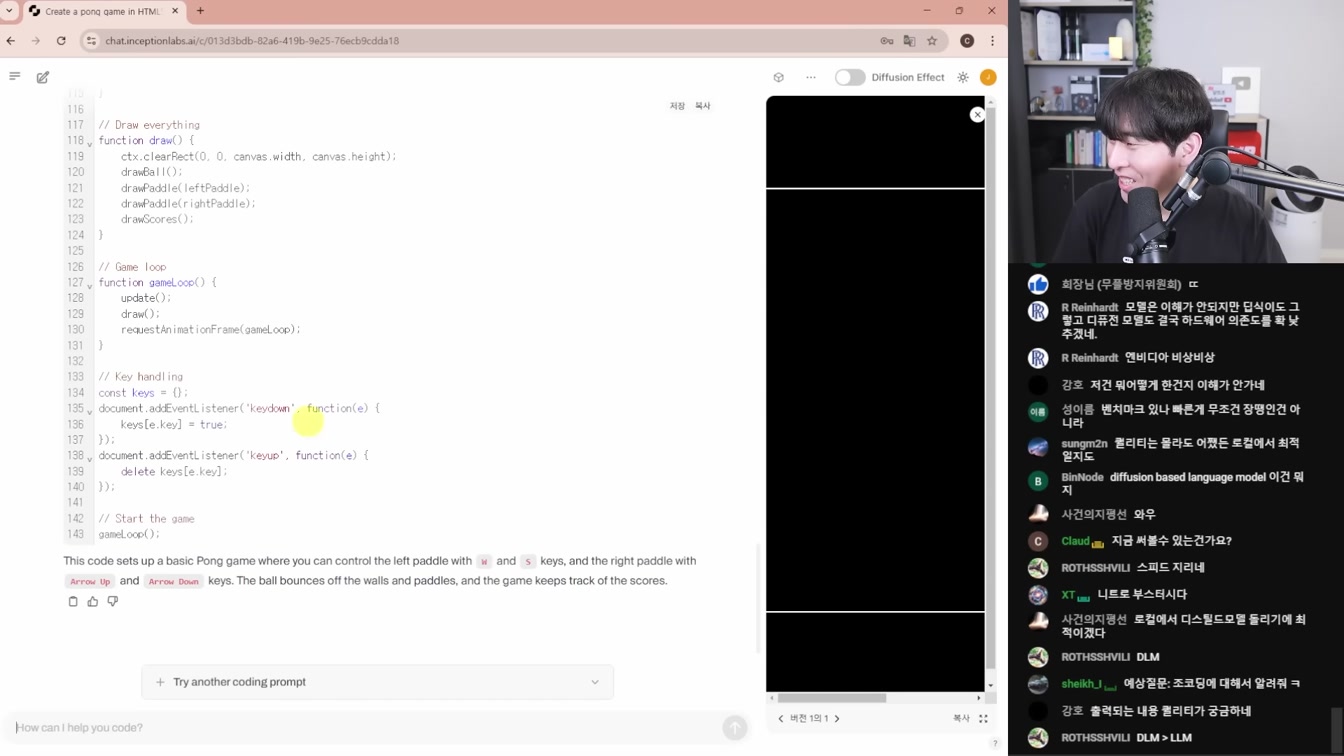View site information icon in address bar
This screenshot has width=1344, height=756.
(91, 41)
